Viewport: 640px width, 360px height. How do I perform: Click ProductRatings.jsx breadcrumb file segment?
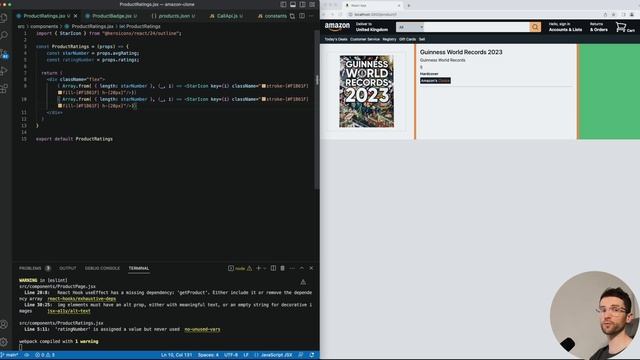(92, 27)
